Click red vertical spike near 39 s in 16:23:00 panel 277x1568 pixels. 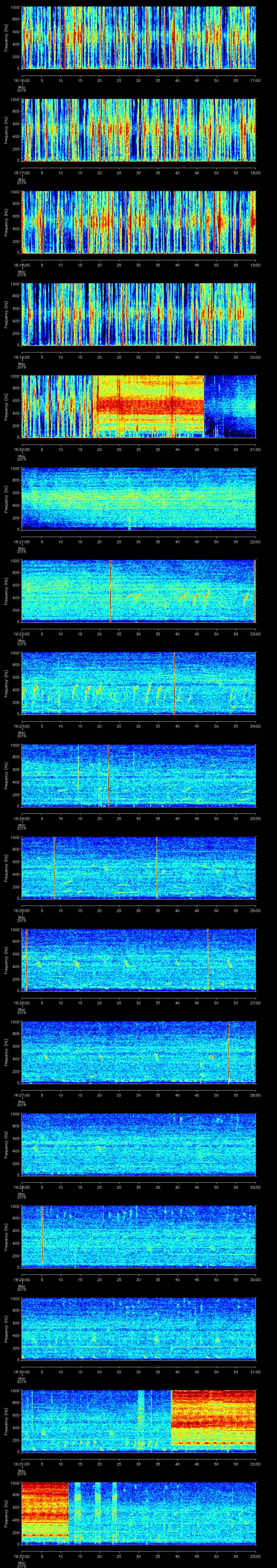pyautogui.click(x=174, y=683)
